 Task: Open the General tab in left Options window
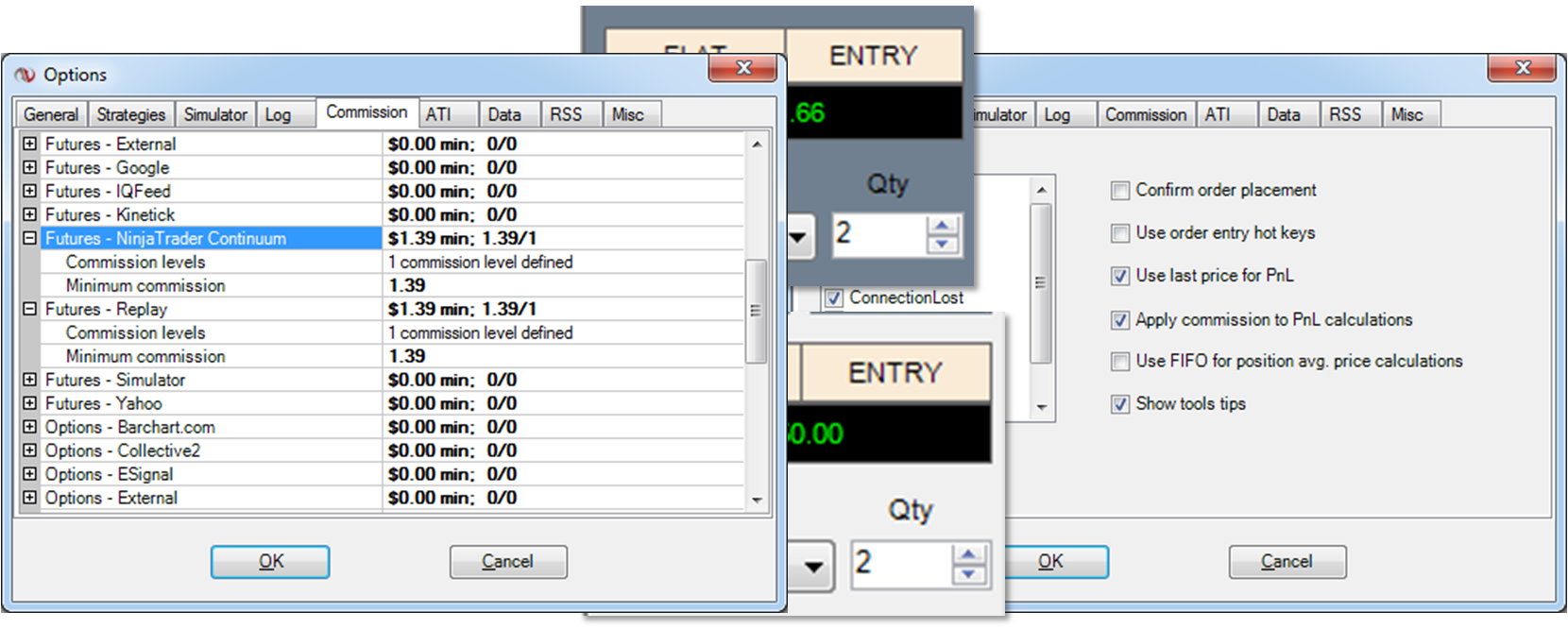[51, 114]
